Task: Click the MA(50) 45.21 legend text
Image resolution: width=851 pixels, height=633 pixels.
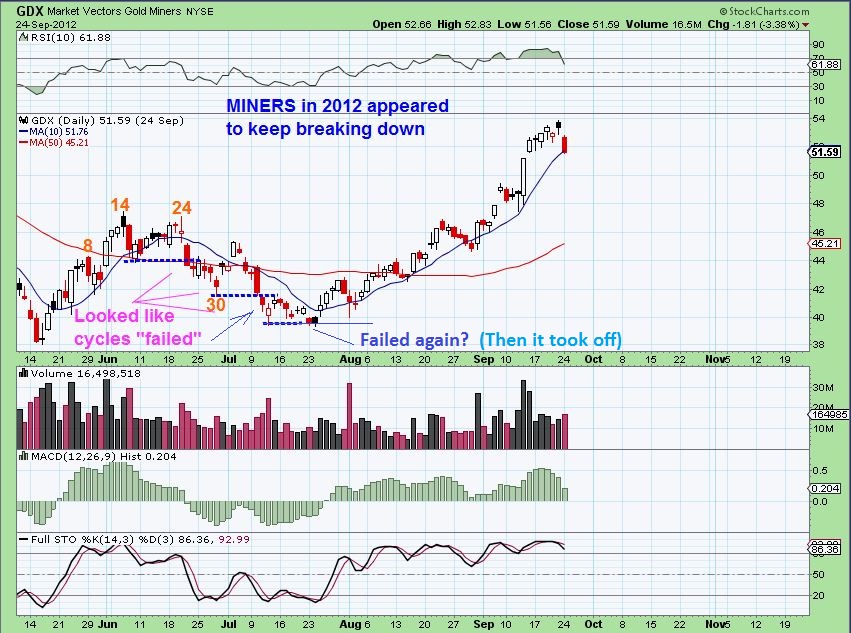Action: point(59,143)
